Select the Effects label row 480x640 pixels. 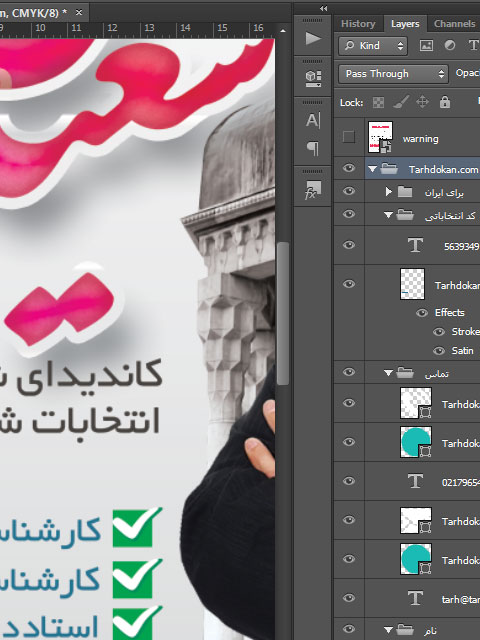[x=450, y=313]
